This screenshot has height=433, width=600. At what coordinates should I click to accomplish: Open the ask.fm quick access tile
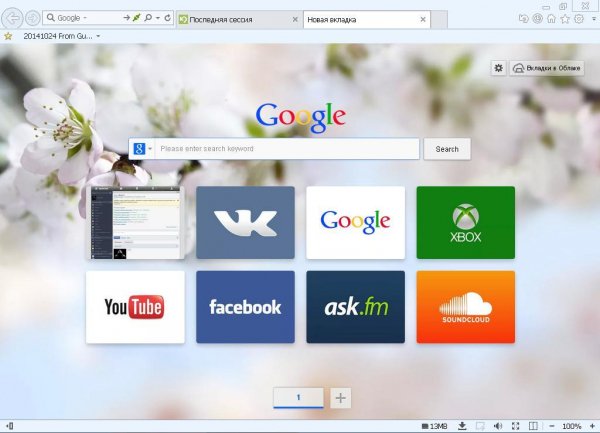(355, 307)
